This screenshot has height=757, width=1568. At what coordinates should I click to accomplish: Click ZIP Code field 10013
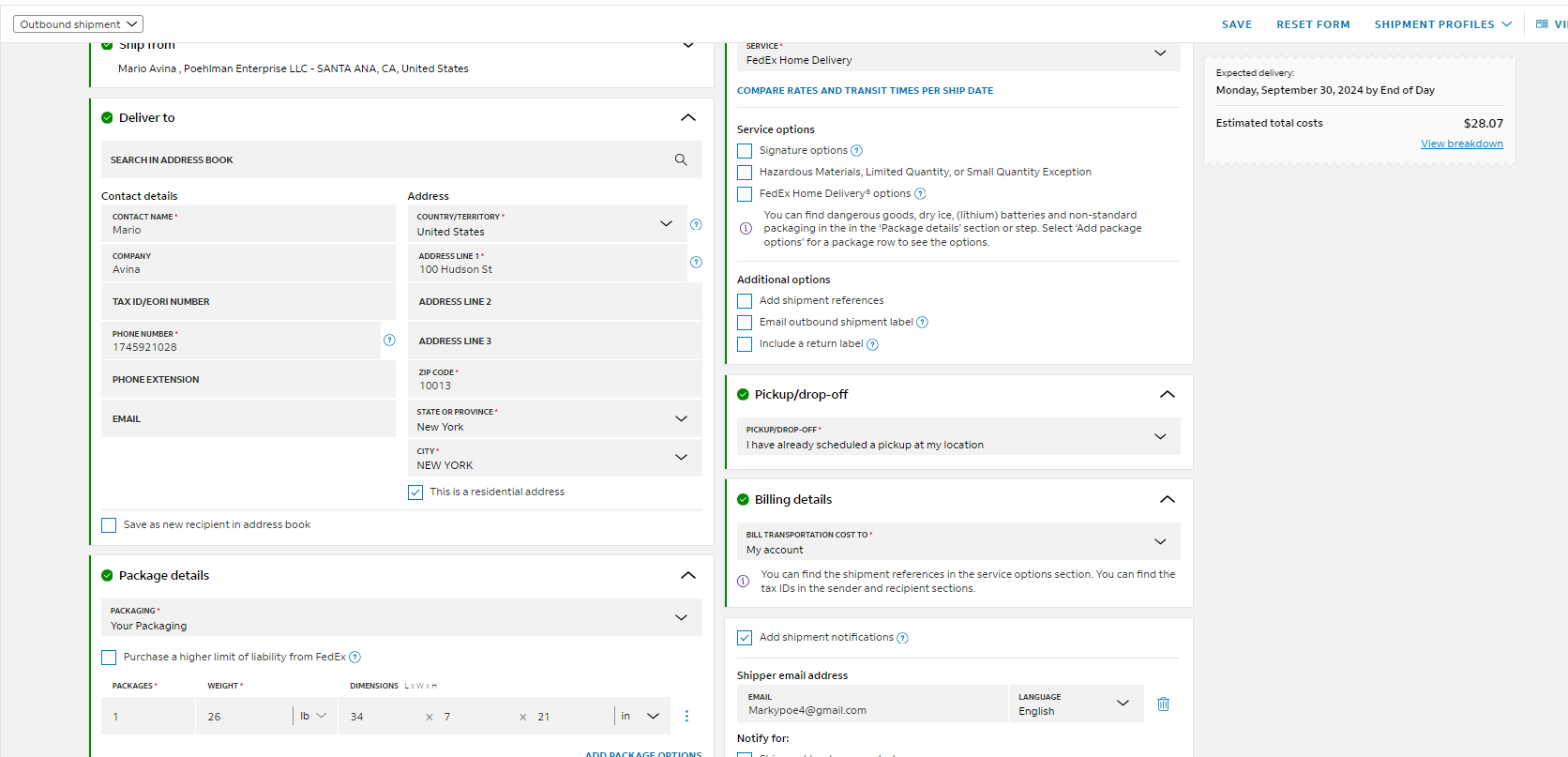pyautogui.click(x=555, y=380)
